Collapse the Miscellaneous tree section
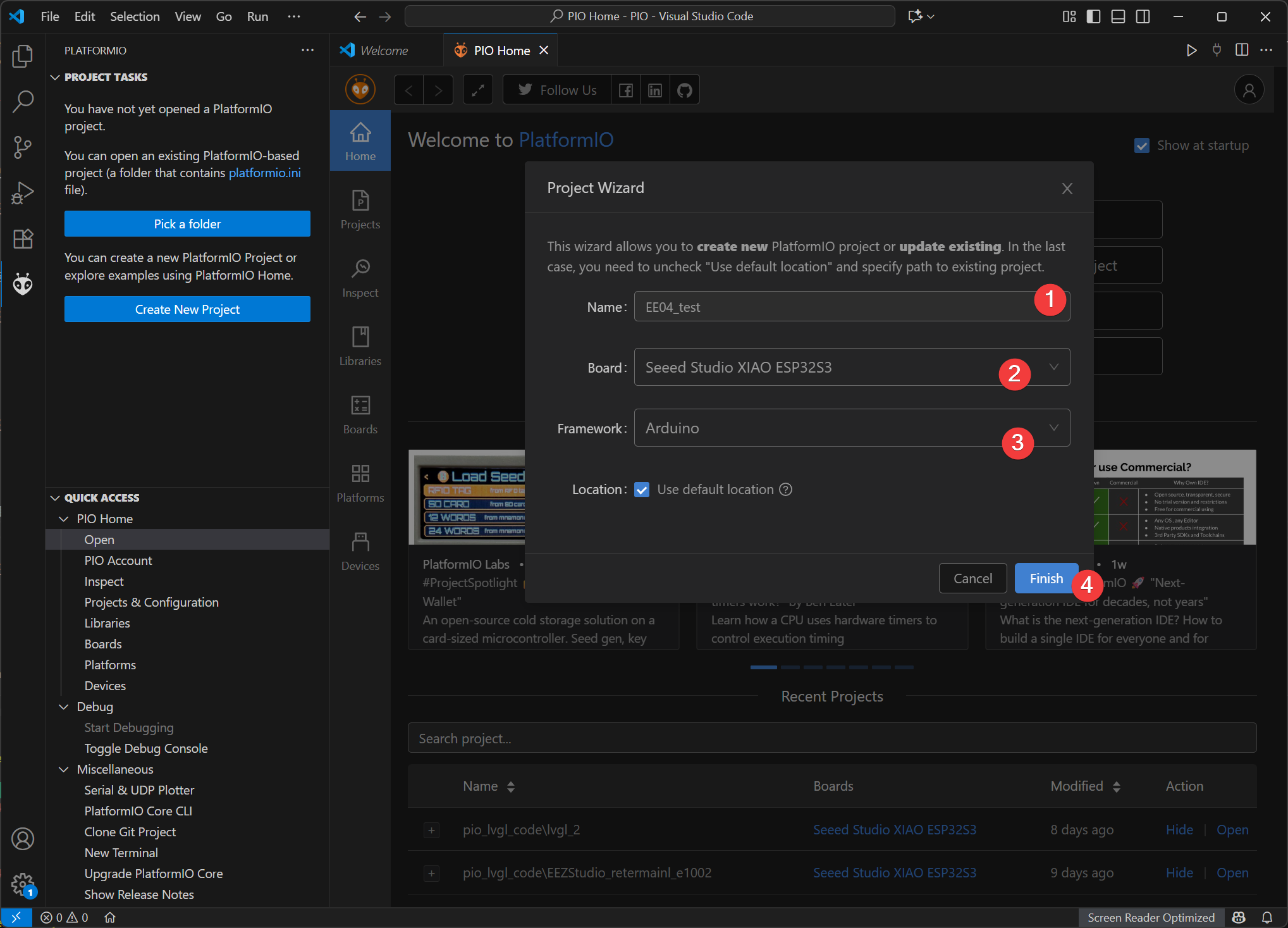The height and width of the screenshot is (928, 1288). (64, 769)
